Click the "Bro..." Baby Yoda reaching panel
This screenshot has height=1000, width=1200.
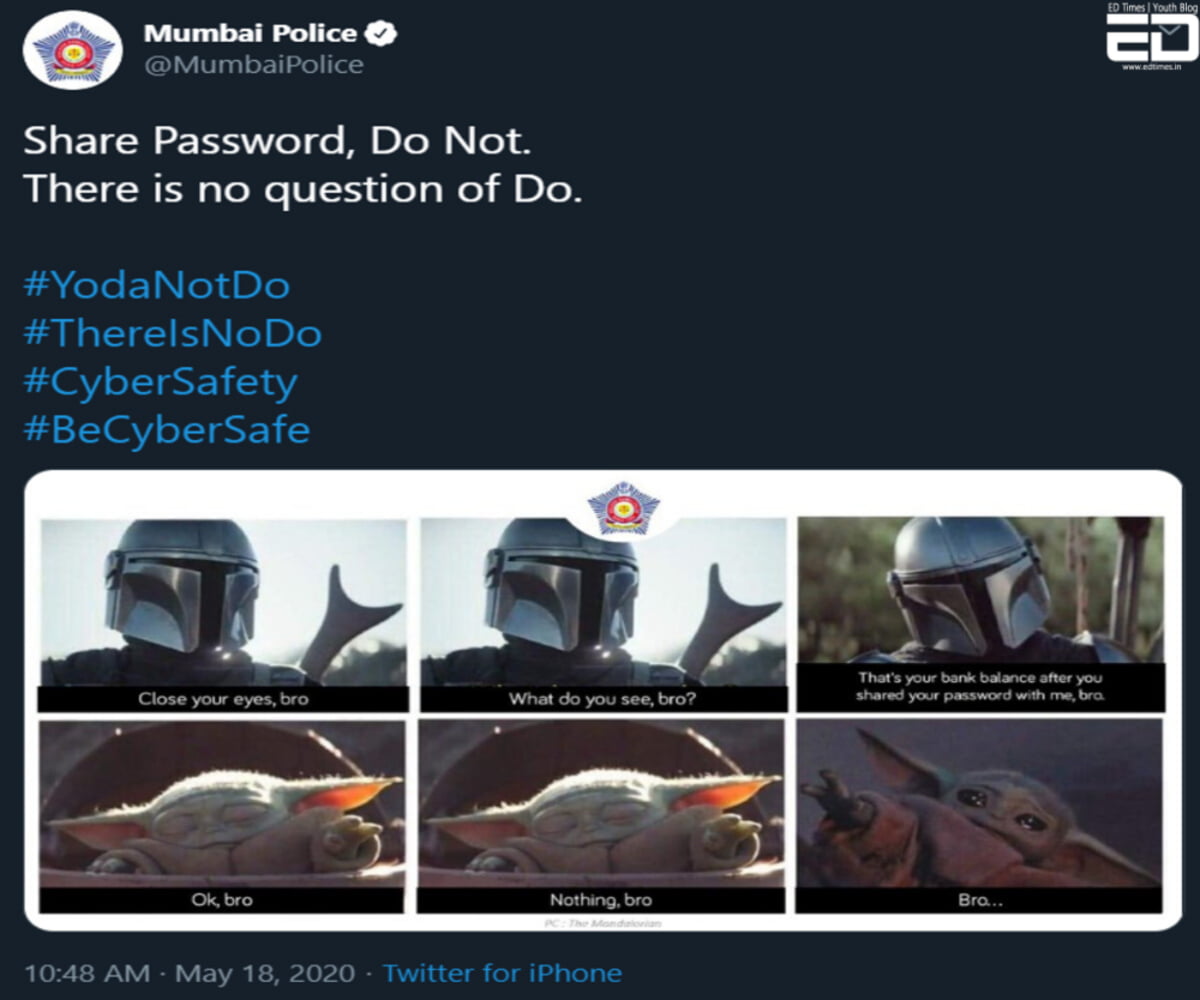pos(980,815)
